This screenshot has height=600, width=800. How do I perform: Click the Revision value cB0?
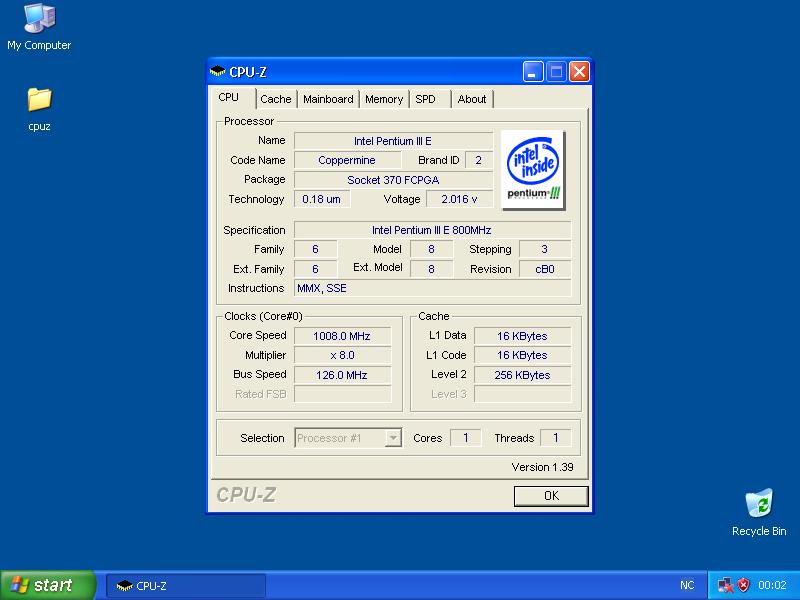[x=545, y=269]
